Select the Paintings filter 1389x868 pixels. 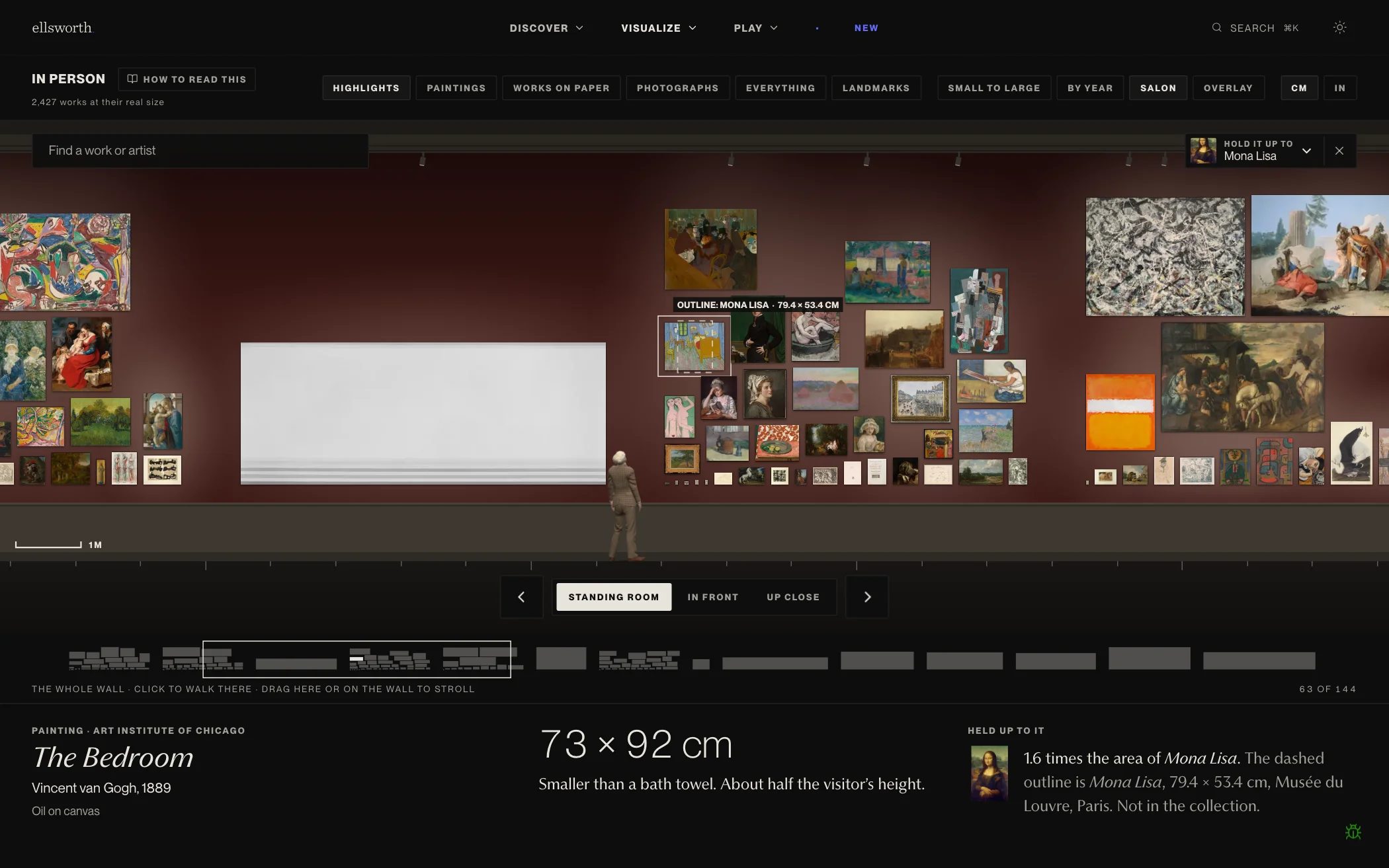click(x=456, y=88)
